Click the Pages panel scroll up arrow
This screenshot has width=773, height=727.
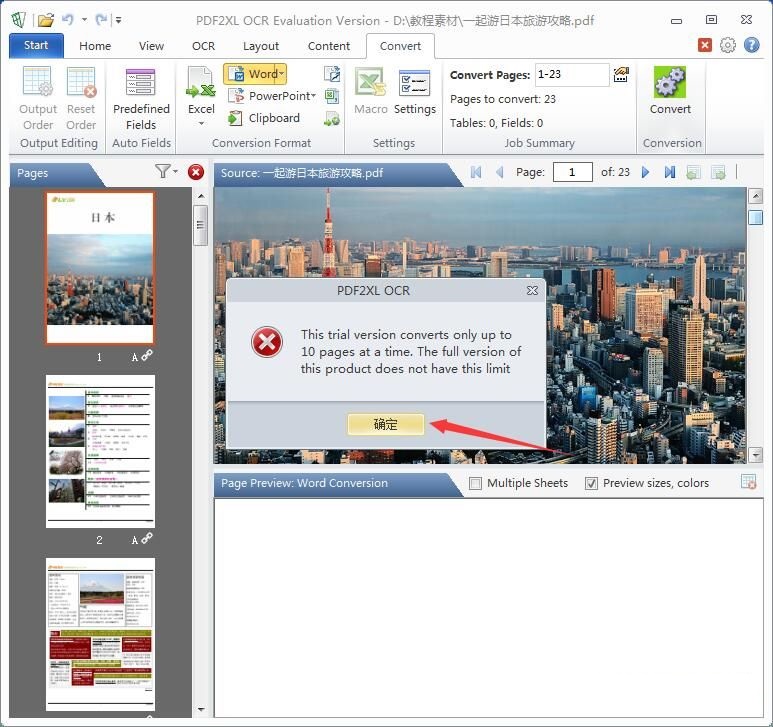click(x=201, y=196)
